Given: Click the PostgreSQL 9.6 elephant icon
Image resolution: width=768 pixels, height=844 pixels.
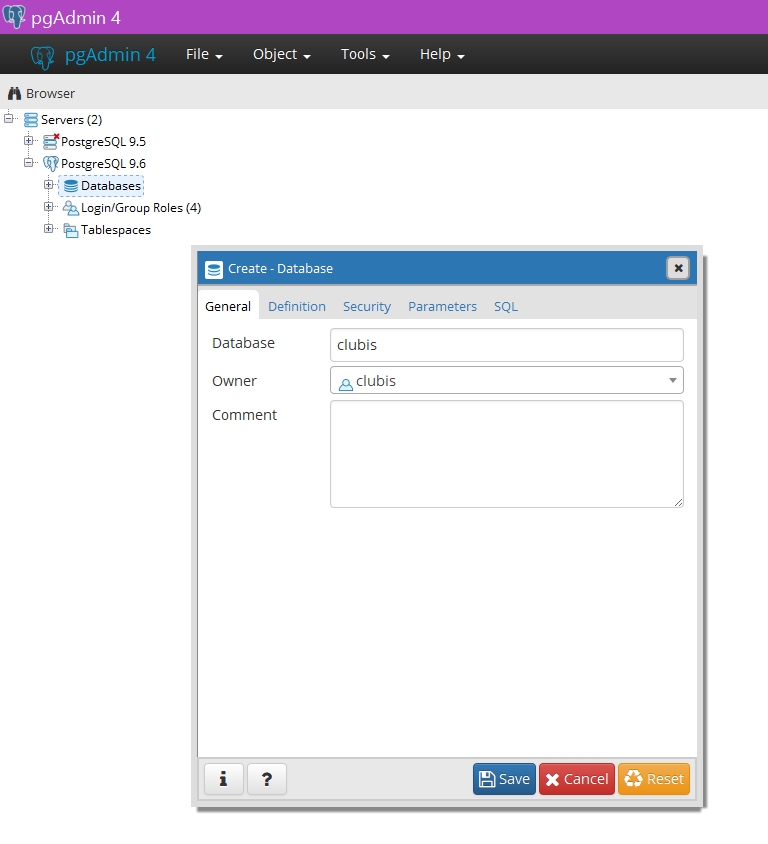Looking at the screenshot, I should click(51, 164).
